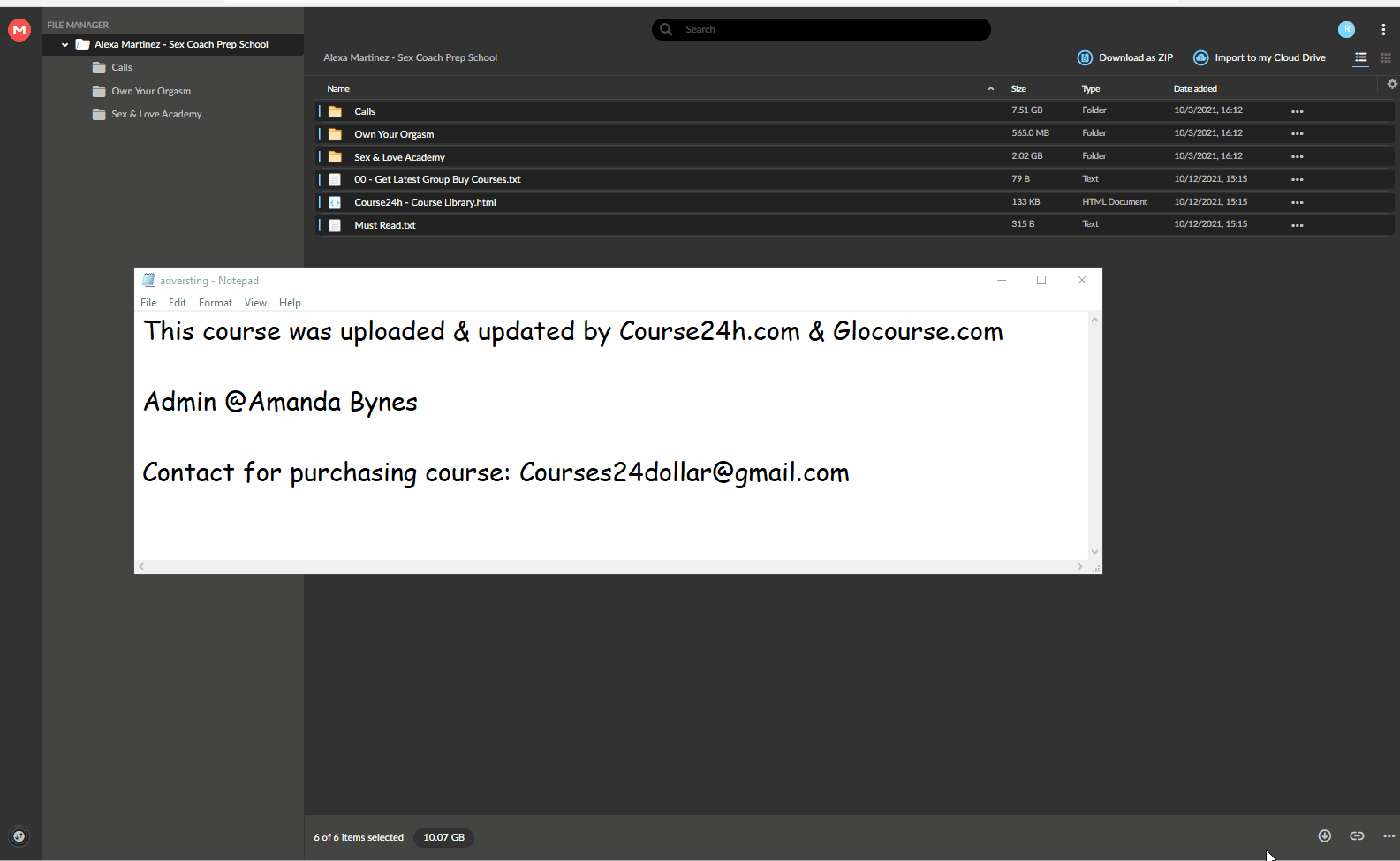Sort by the Name column header
This screenshot has width=1400, height=861.
[338, 88]
